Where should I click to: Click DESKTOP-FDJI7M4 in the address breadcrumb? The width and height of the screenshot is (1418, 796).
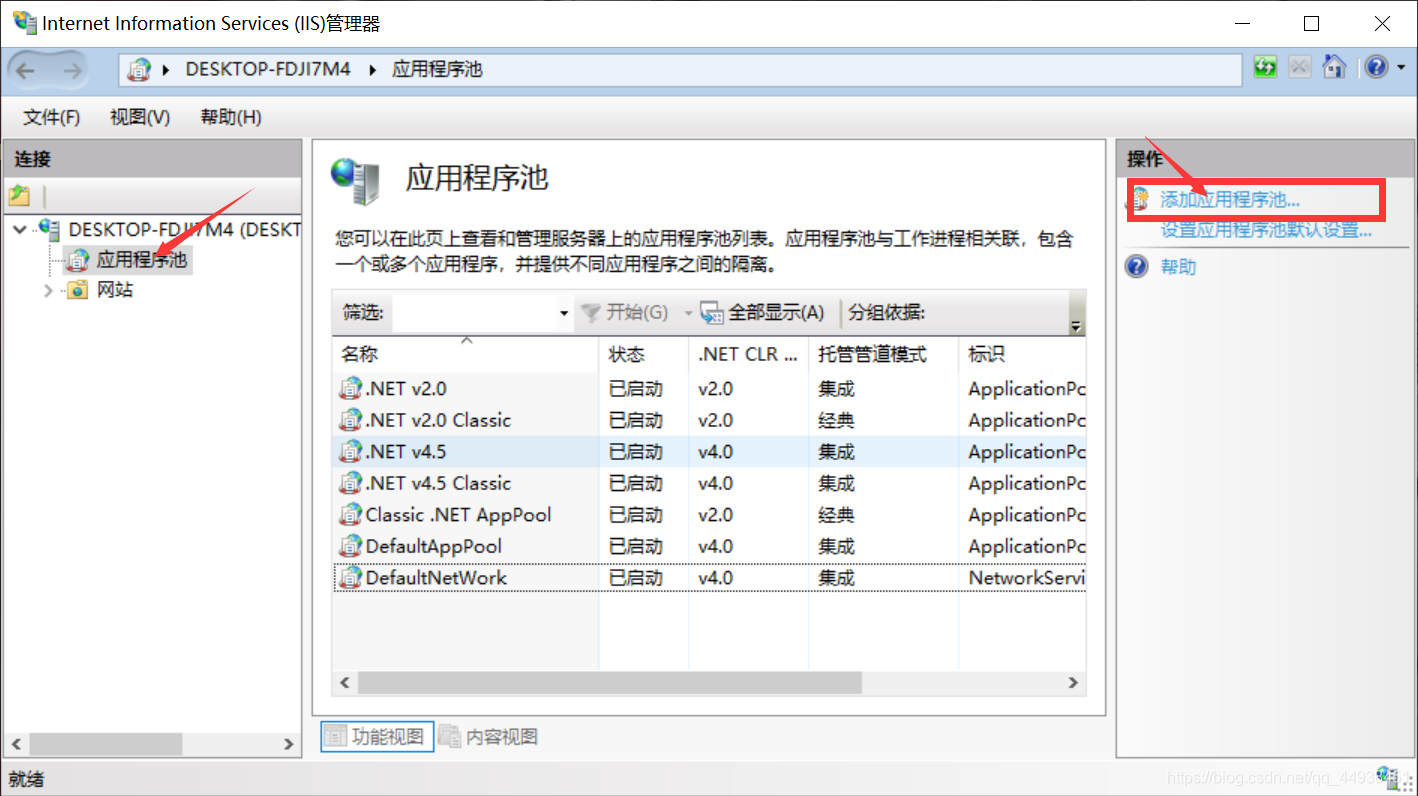(x=268, y=69)
